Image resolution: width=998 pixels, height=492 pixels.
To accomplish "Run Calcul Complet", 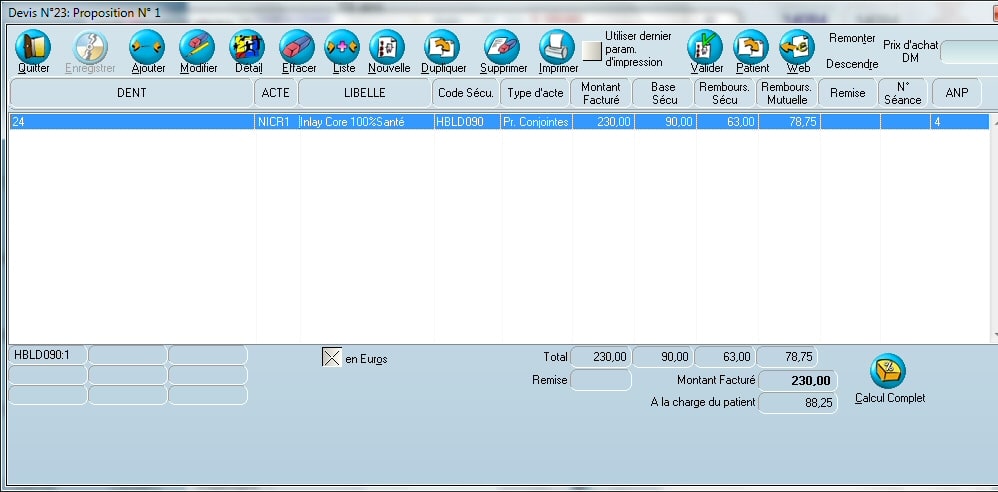I will (888, 372).
